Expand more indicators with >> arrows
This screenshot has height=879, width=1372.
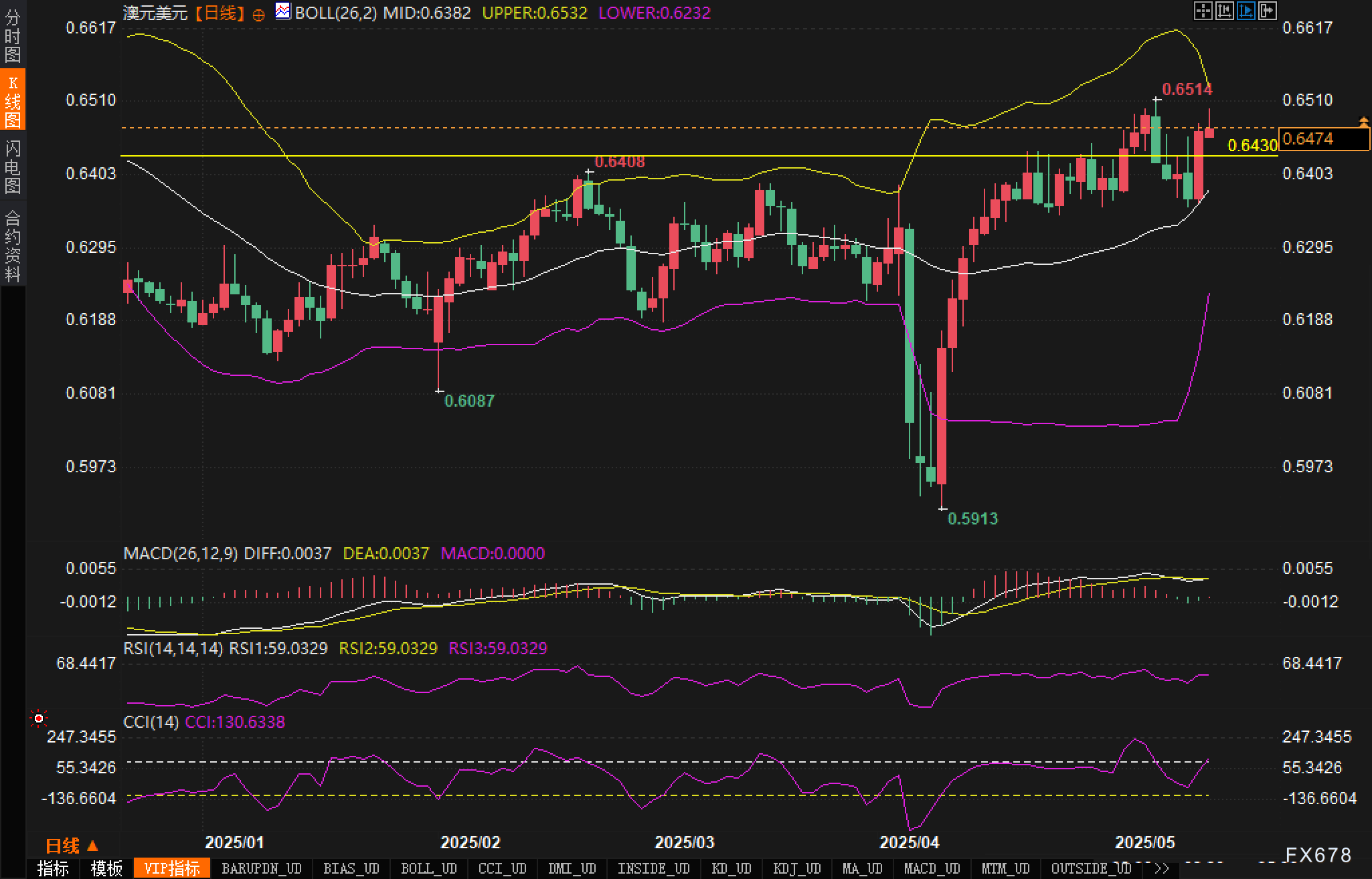point(1161,869)
